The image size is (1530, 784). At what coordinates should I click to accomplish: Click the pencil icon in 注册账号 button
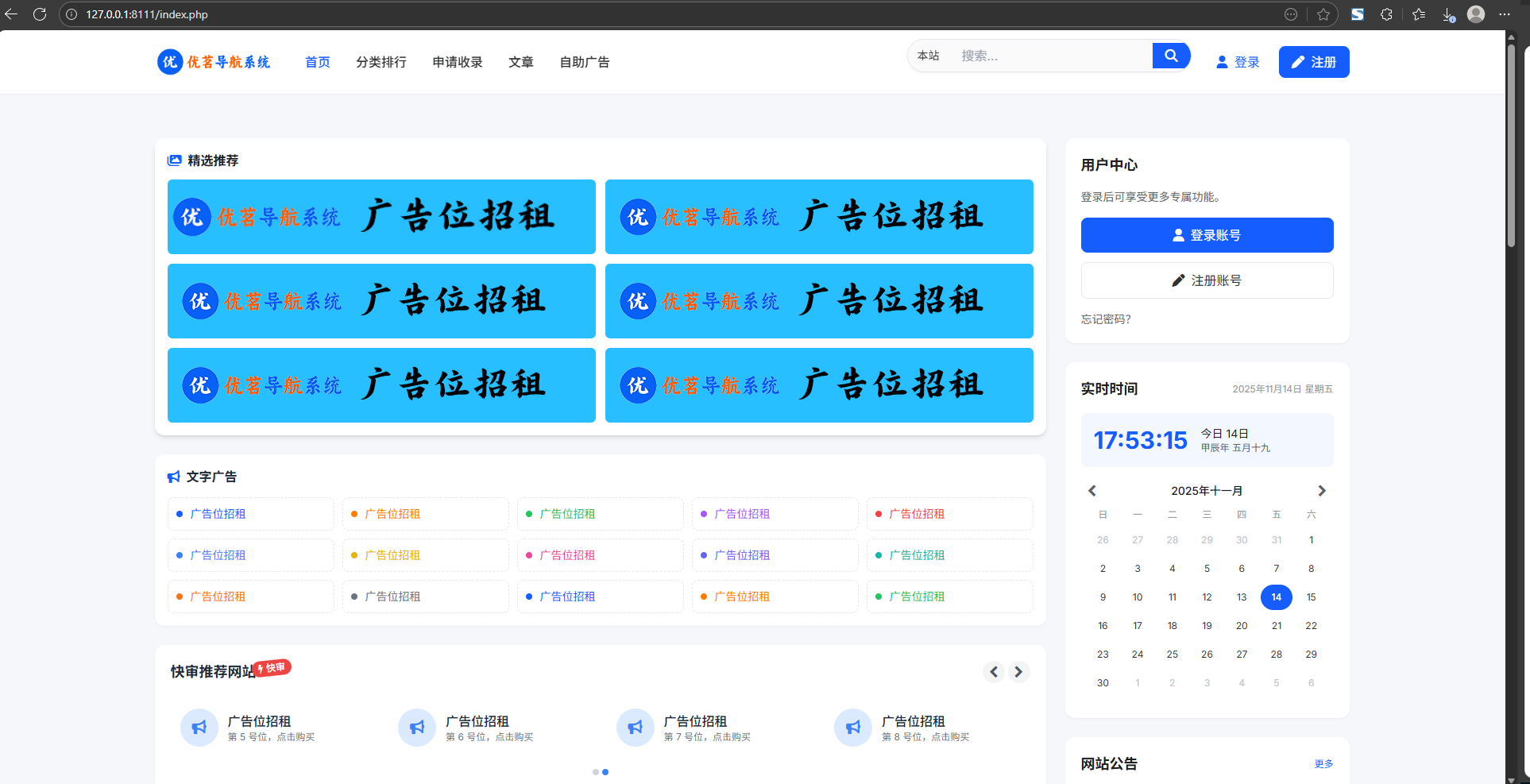click(x=1177, y=280)
